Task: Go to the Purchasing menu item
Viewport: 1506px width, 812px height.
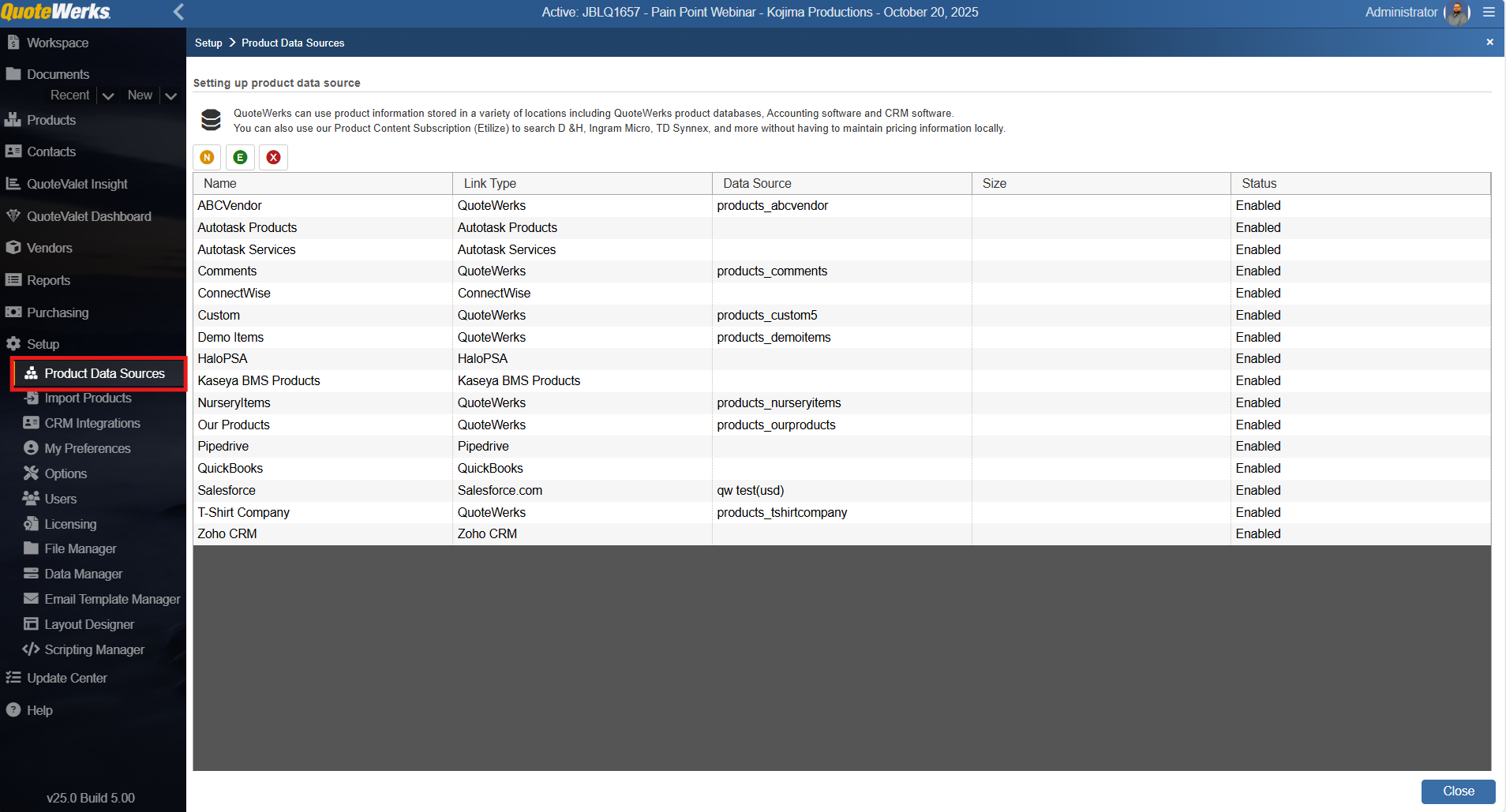Action: coord(58,312)
